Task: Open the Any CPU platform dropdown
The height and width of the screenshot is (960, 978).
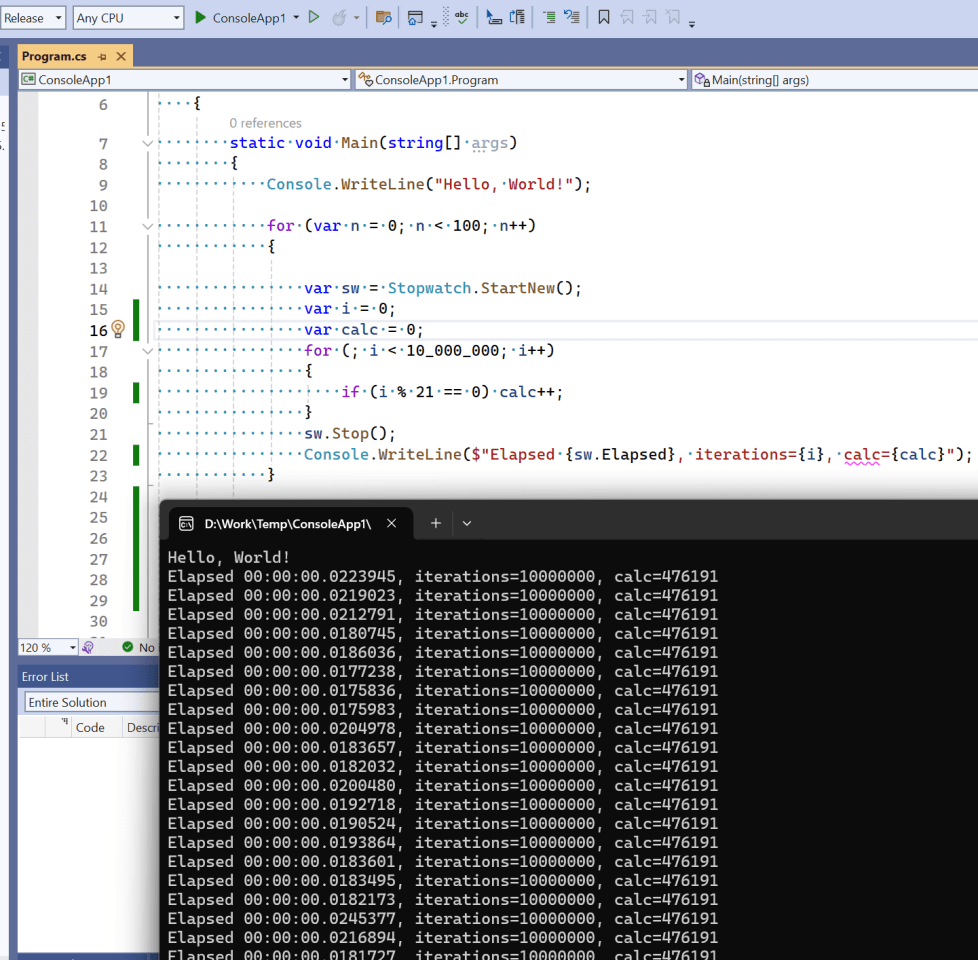Action: click(x=128, y=18)
